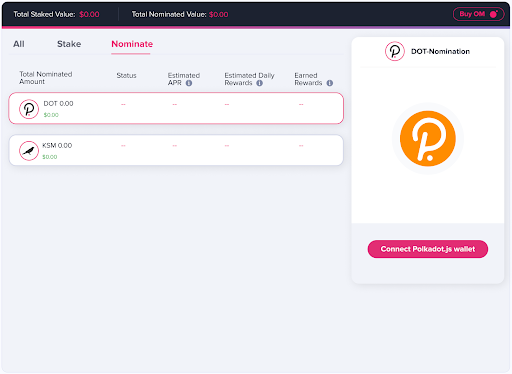Click the DOT-Nomination panel title
This screenshot has width=512, height=374.
pyautogui.click(x=440, y=51)
